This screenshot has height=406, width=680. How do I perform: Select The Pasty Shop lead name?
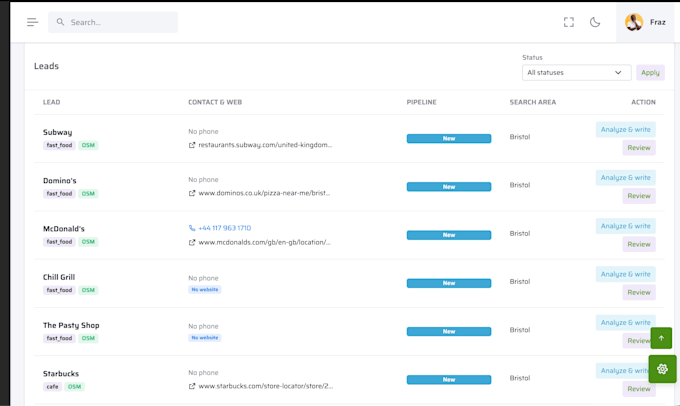pos(71,325)
